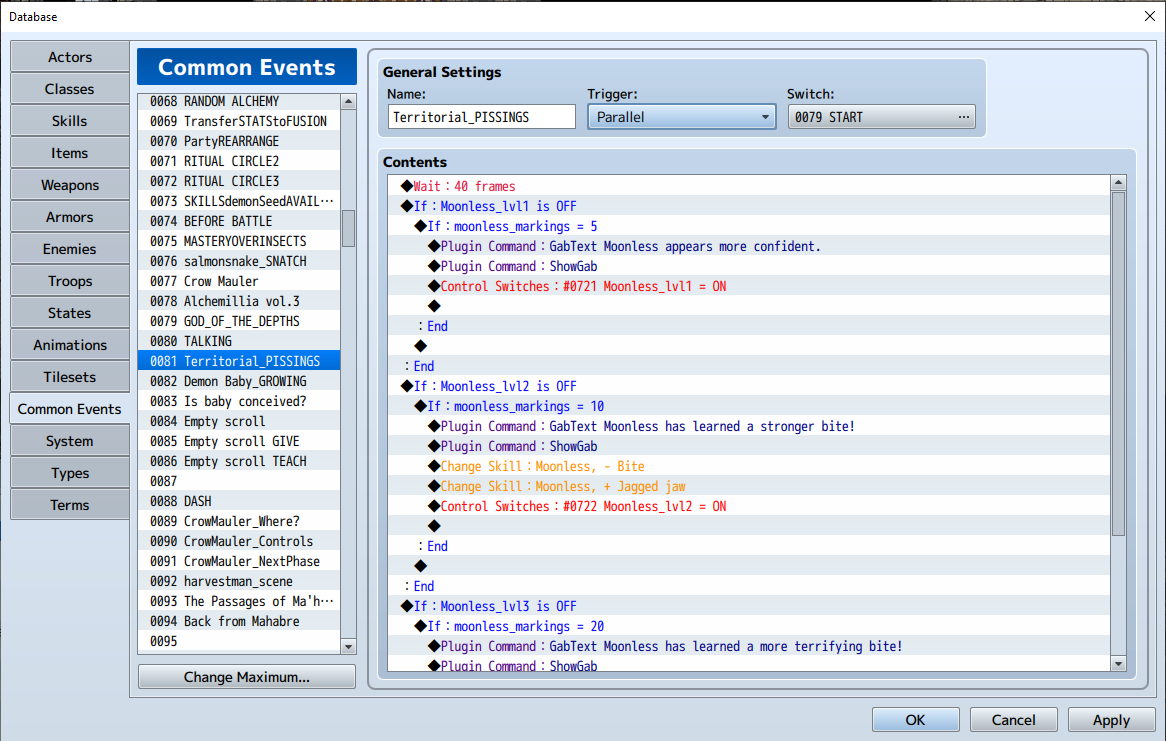Expand the Trigger dropdown set to Parallel

pos(682,117)
